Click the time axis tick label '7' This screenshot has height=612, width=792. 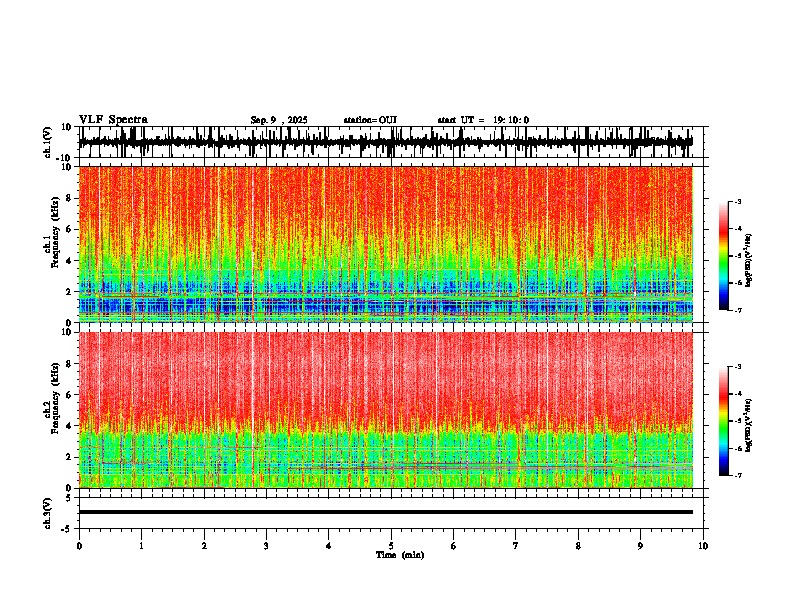[516, 546]
